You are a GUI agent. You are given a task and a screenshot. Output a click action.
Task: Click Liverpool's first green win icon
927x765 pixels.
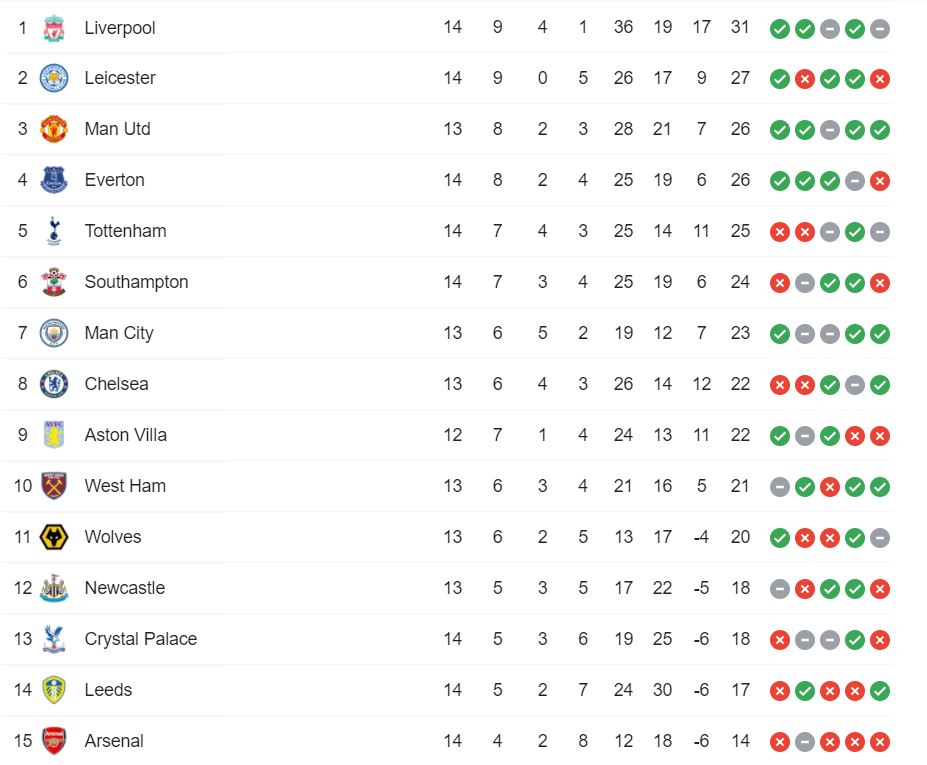click(780, 28)
